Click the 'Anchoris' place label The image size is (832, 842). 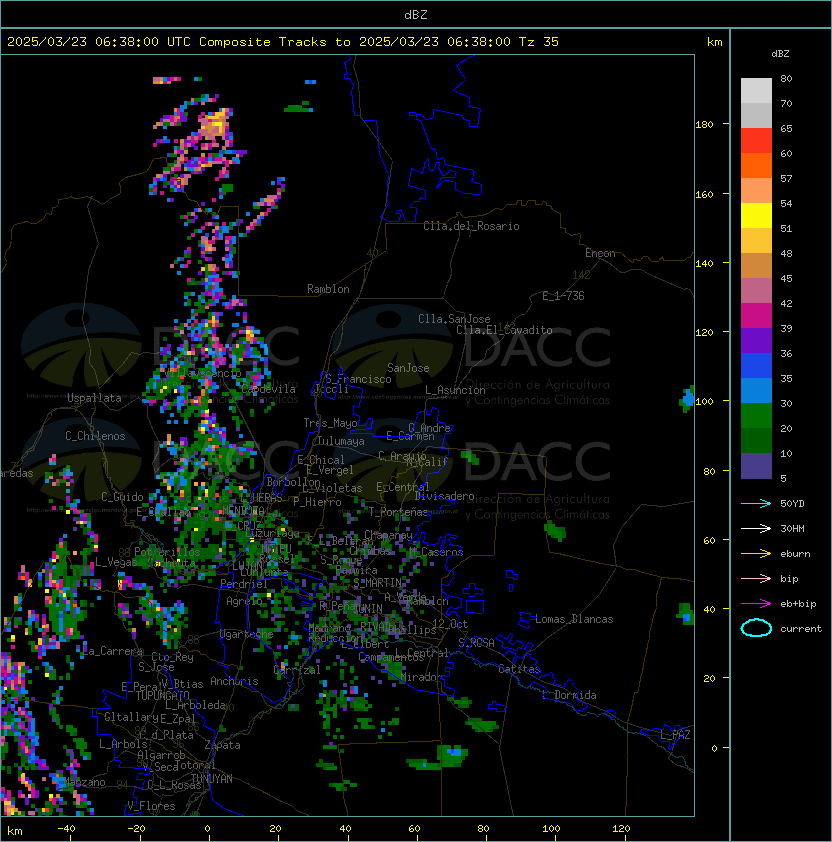pyautogui.click(x=234, y=681)
